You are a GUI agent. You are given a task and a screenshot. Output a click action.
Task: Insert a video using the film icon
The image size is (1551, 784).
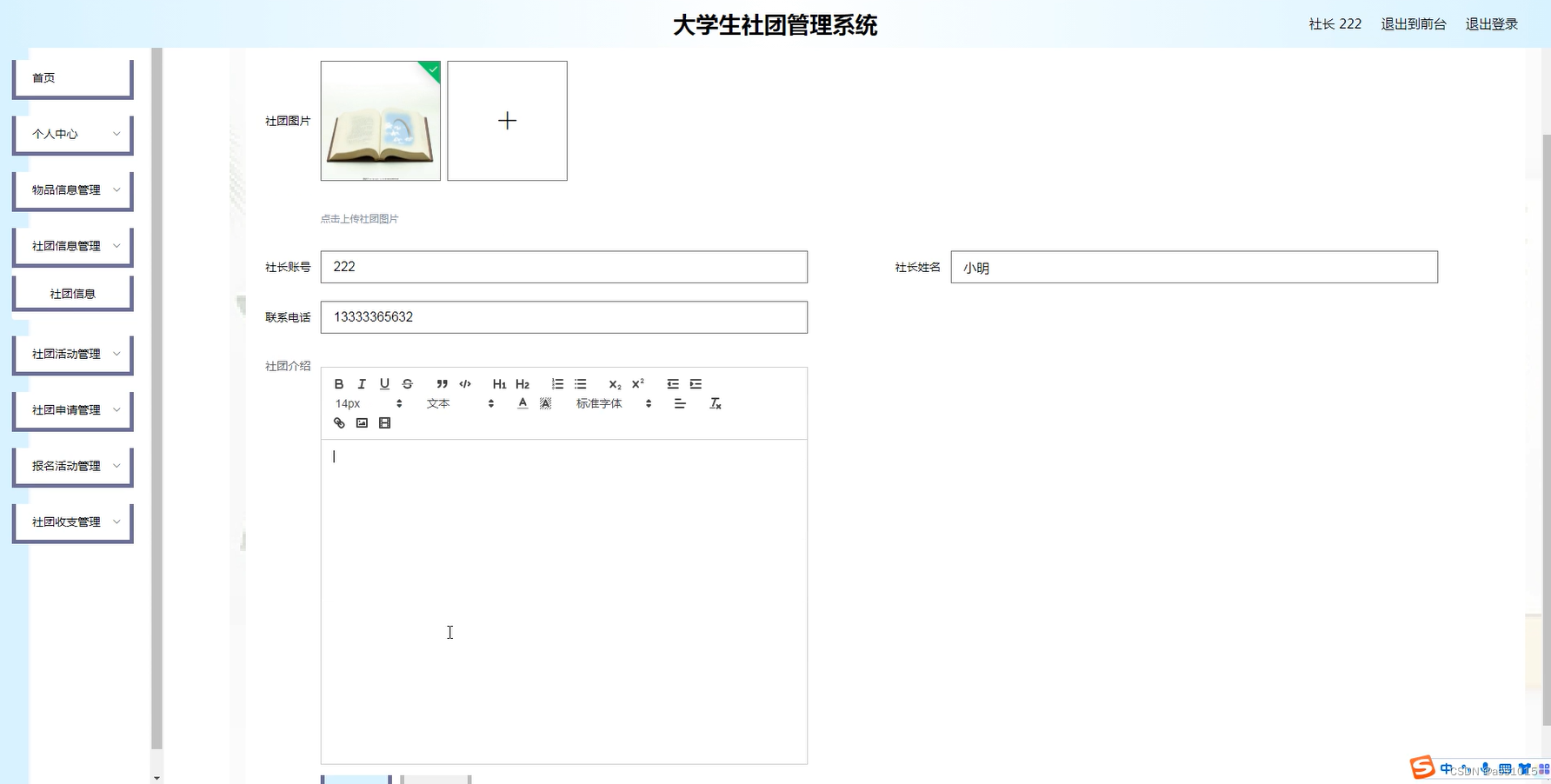(x=384, y=423)
